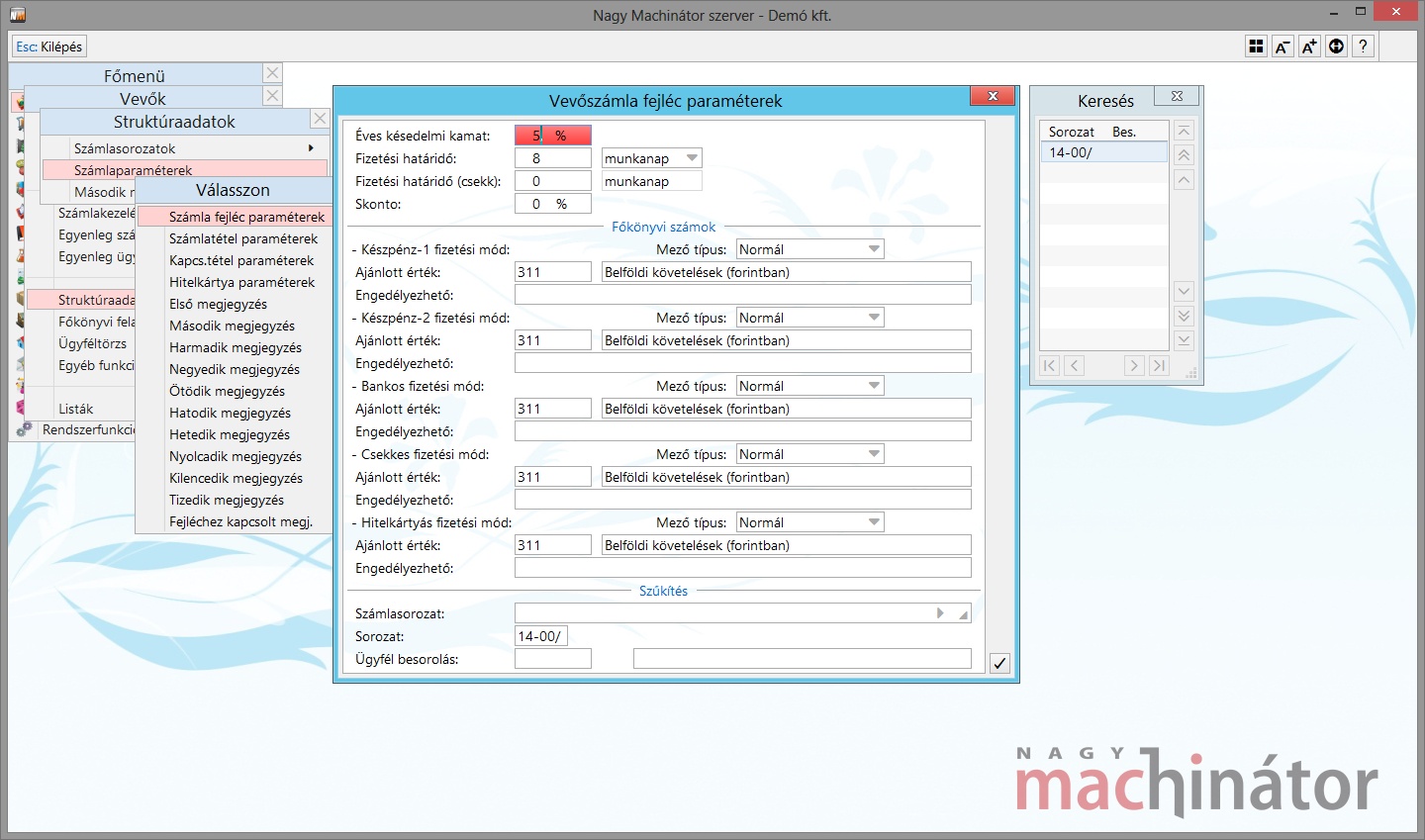Go to previous record in Keresés
1425x840 pixels.
click(x=1074, y=365)
